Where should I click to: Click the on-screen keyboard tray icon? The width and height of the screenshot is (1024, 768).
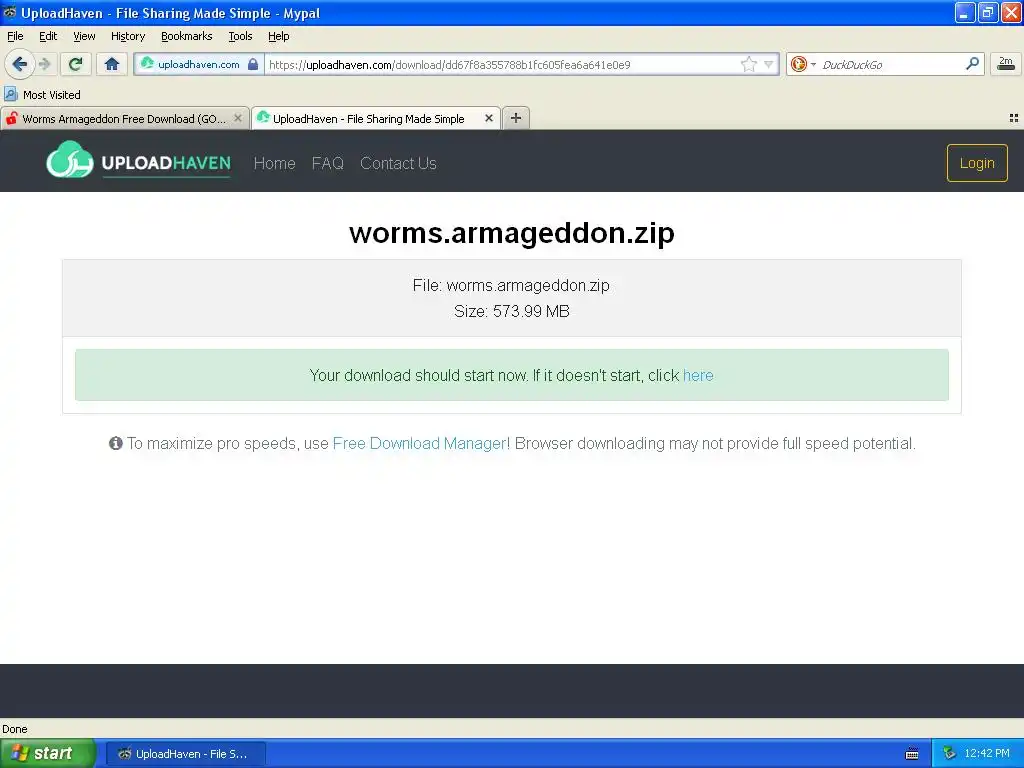tap(912, 754)
